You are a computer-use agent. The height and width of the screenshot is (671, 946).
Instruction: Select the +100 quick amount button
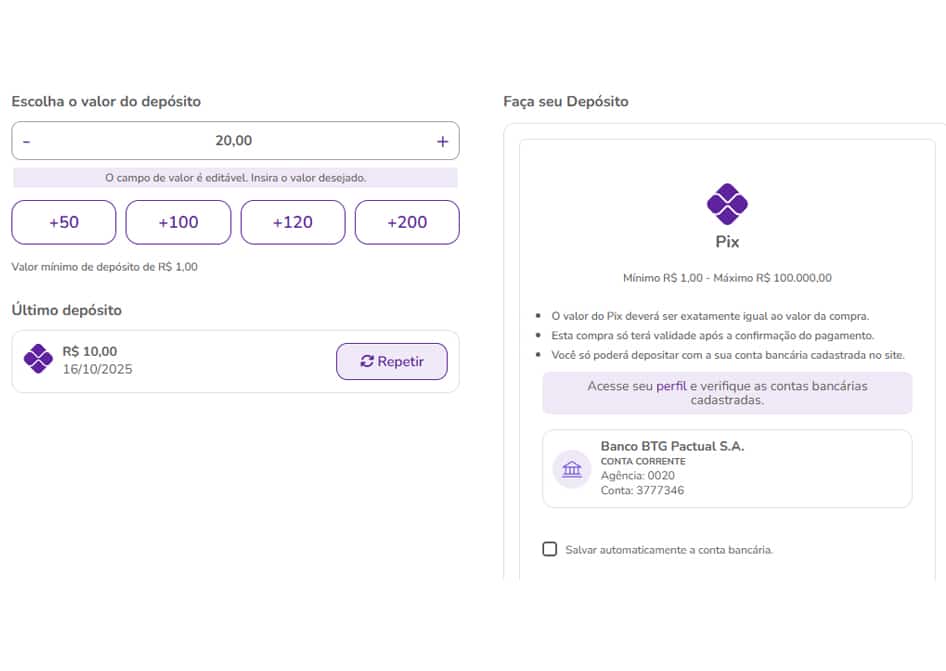178,222
